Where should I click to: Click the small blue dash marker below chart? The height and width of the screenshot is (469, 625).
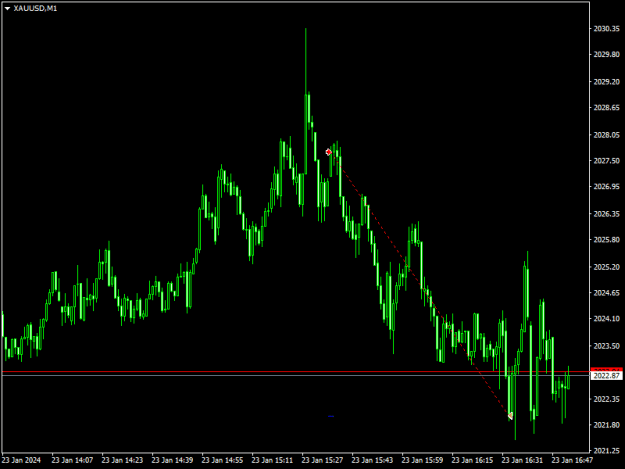click(x=331, y=416)
